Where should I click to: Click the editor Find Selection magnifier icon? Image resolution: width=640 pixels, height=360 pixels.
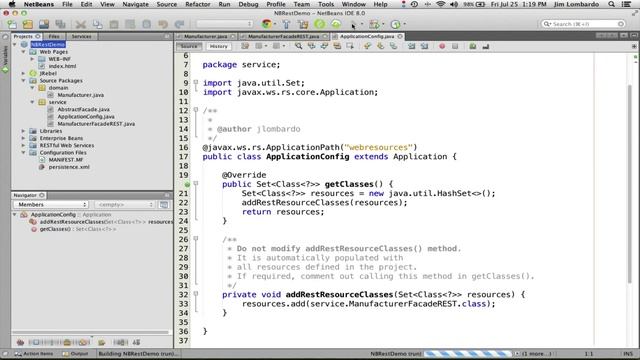coord(299,46)
